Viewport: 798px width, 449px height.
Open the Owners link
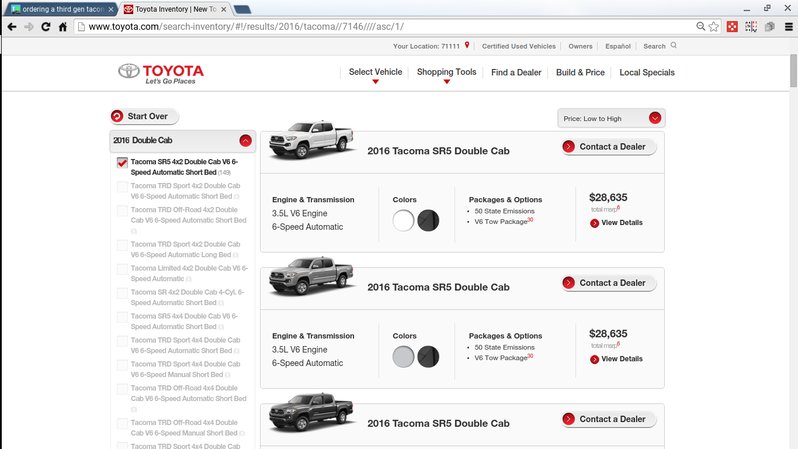click(x=580, y=46)
